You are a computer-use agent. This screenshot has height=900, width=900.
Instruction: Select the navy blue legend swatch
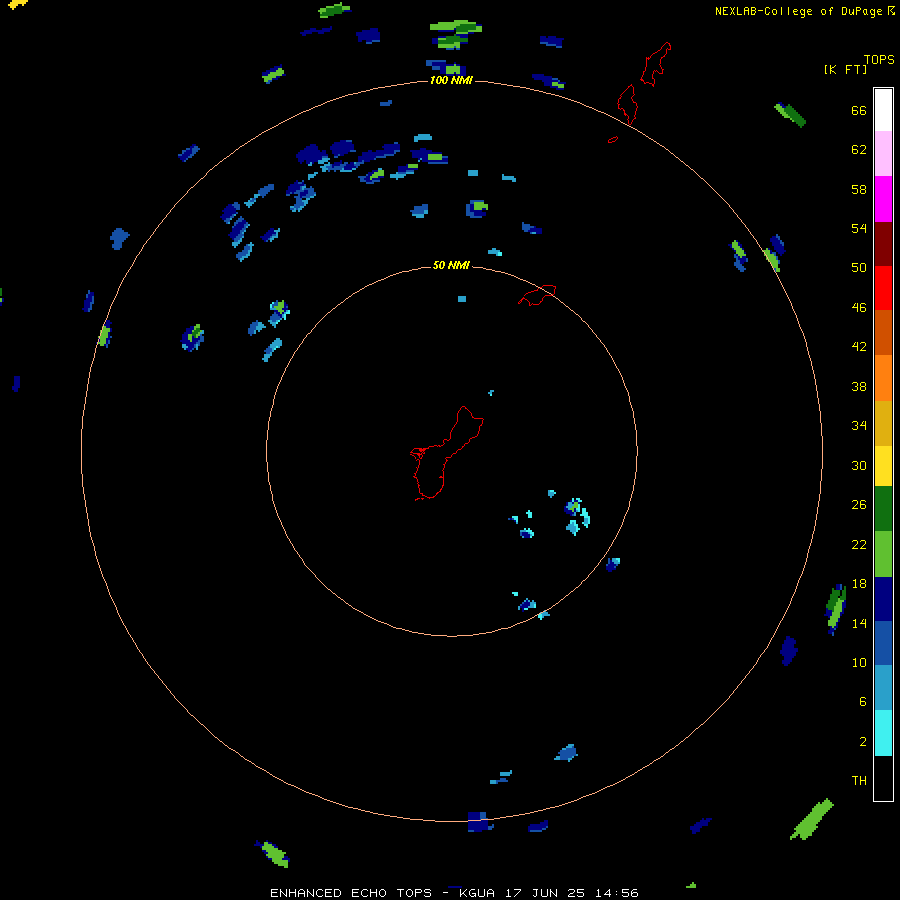point(883,599)
